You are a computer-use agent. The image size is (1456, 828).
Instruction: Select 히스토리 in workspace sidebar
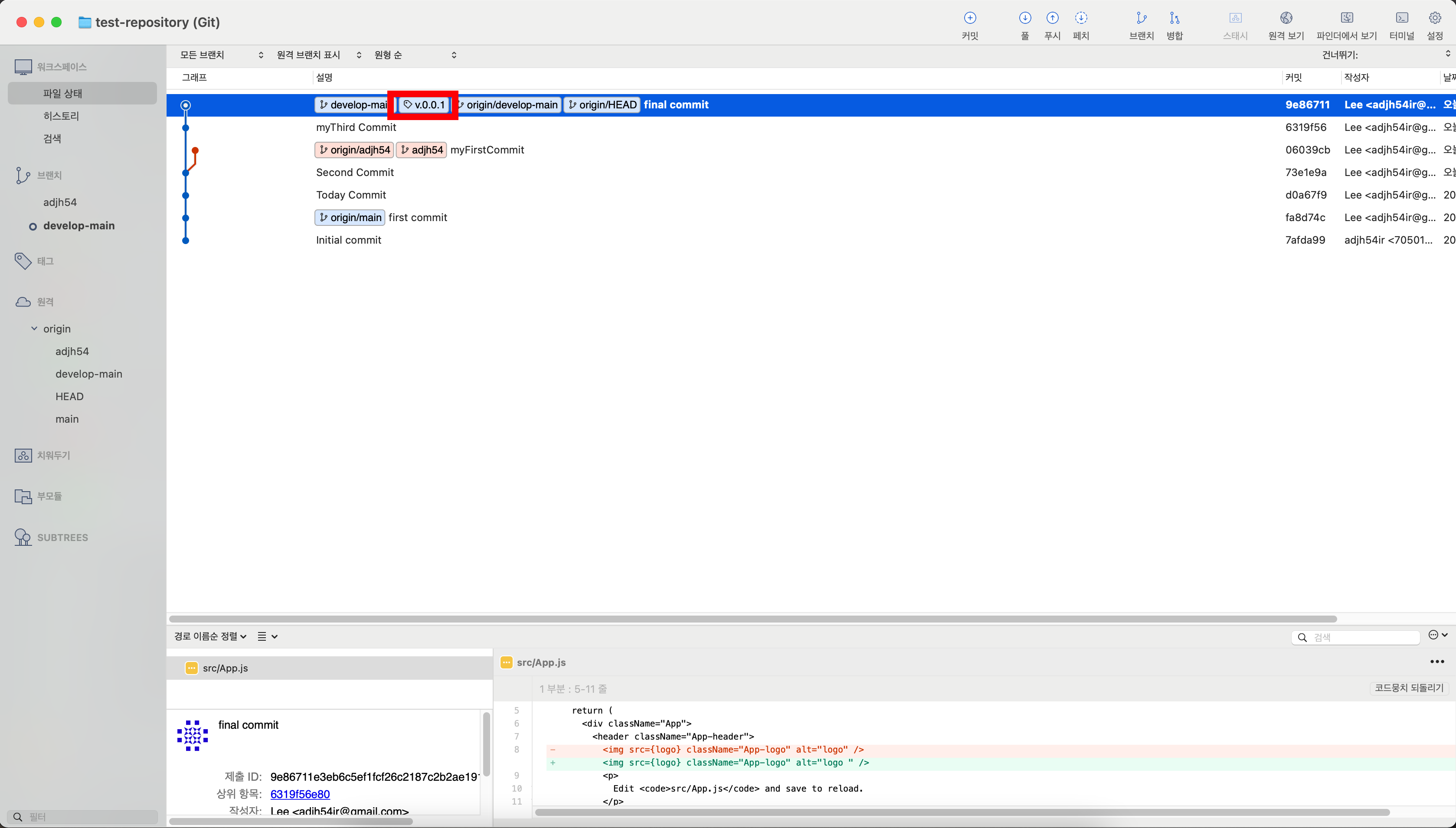click(62, 116)
